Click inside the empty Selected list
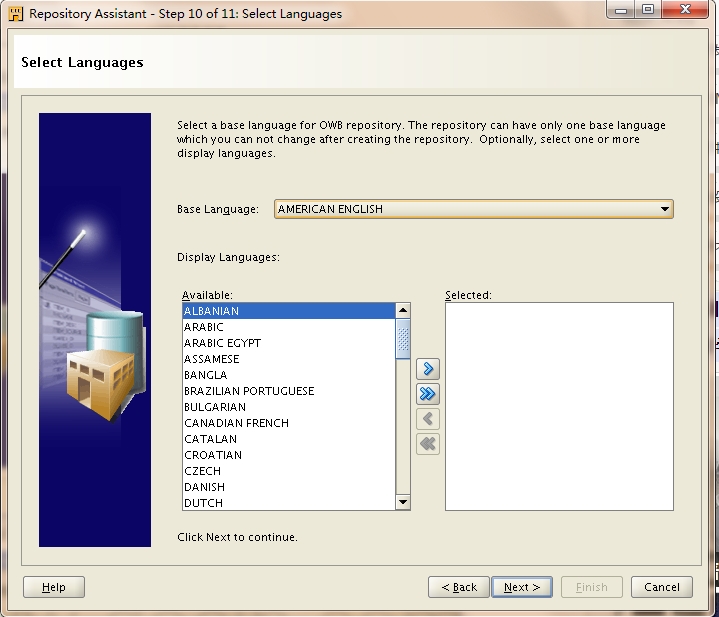The width and height of the screenshot is (719, 617). point(559,406)
